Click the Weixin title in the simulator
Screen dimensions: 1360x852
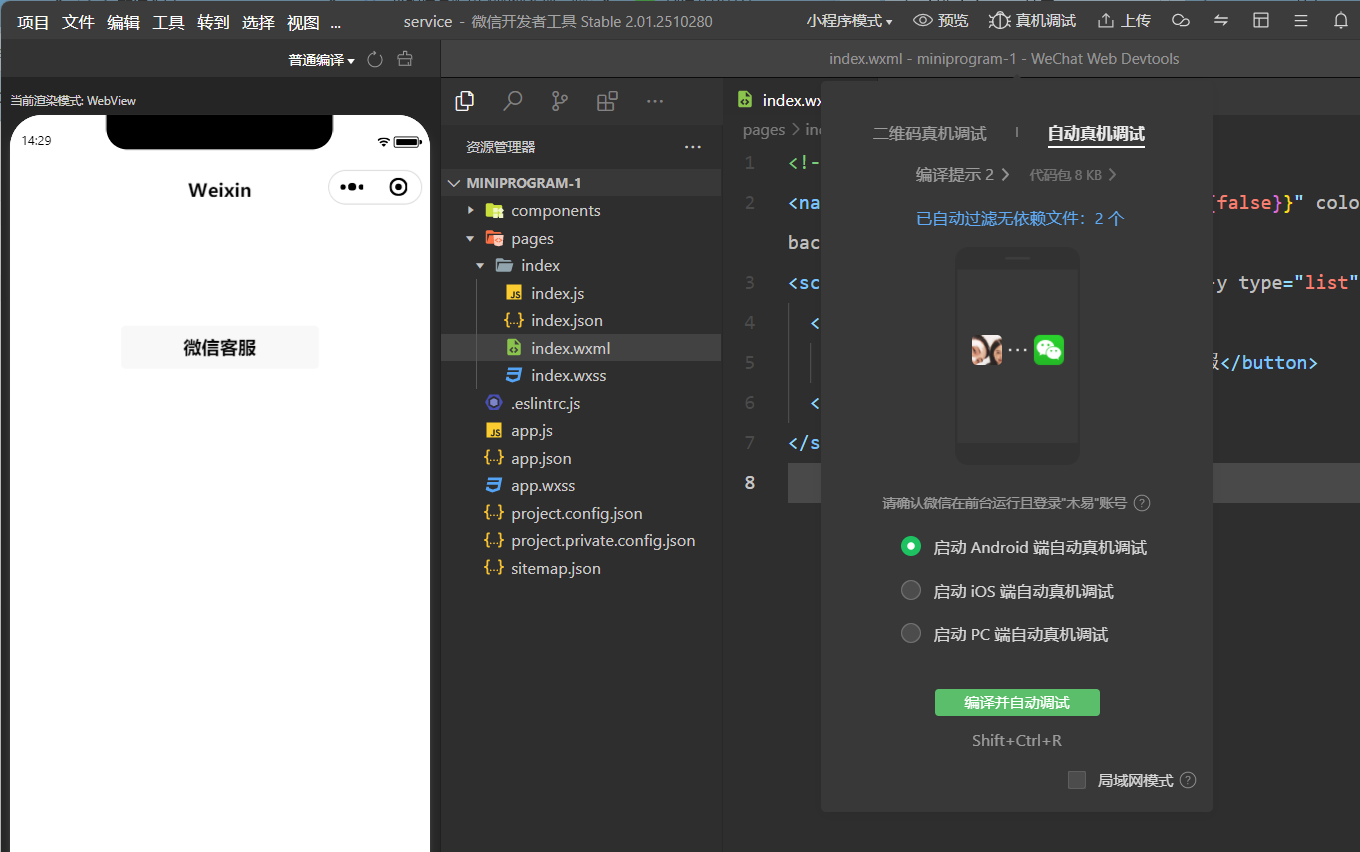point(220,190)
